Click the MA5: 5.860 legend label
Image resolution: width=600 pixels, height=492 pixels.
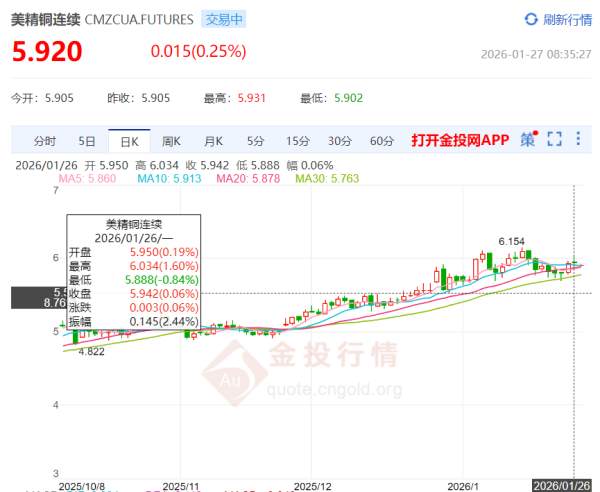87,179
